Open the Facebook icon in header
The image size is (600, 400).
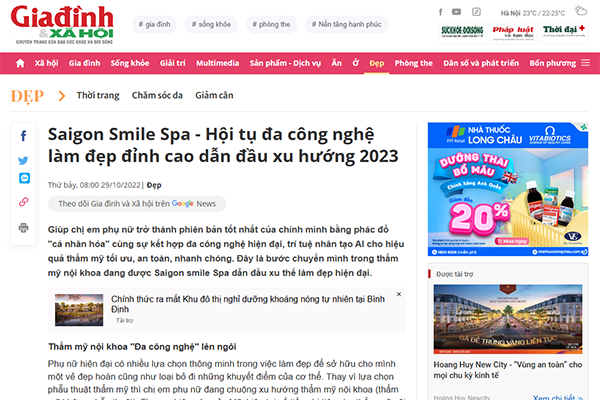click(440, 12)
